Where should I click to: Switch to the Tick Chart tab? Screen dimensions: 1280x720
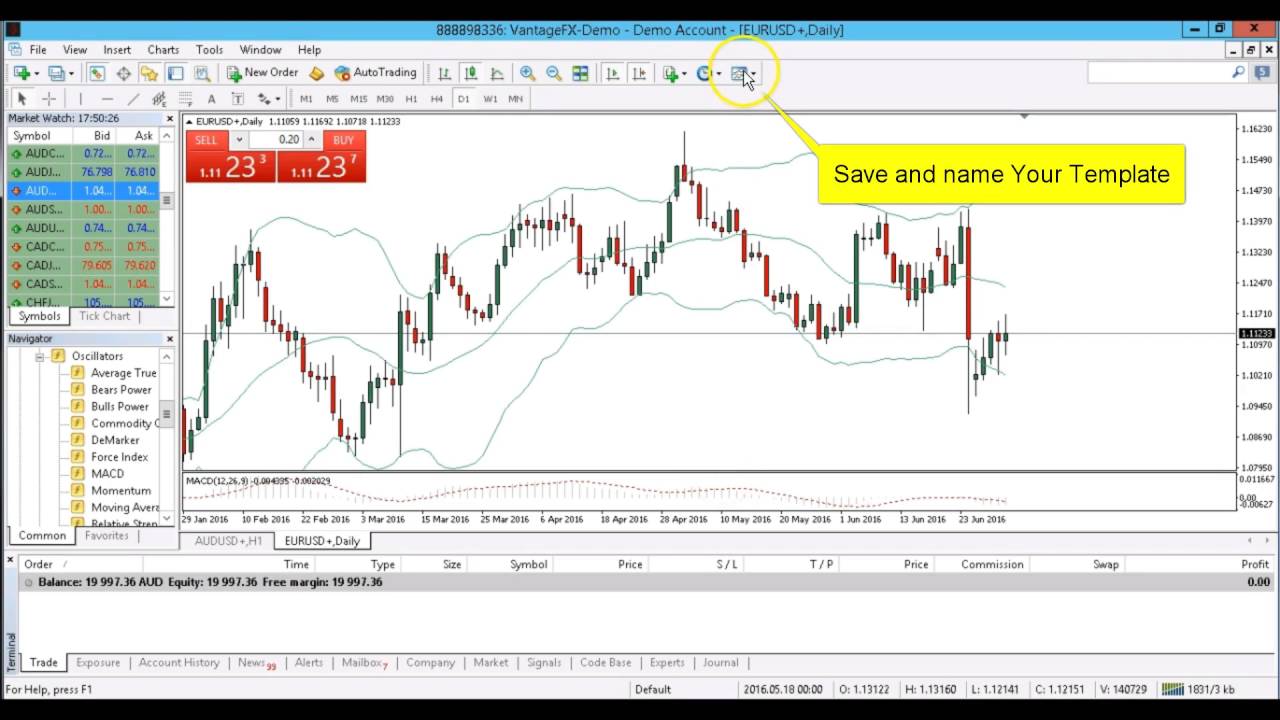pos(104,316)
